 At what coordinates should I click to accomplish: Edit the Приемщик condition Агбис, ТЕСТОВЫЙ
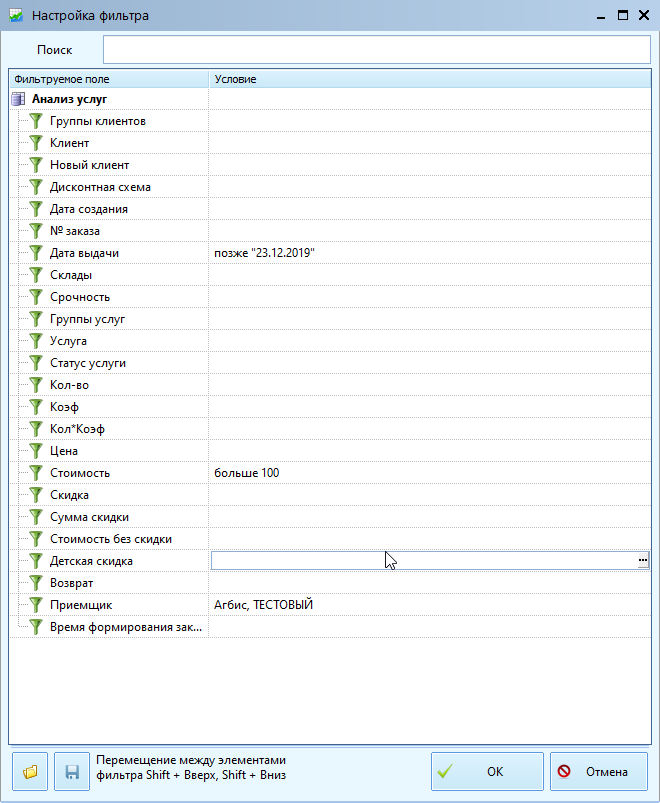[263, 605]
